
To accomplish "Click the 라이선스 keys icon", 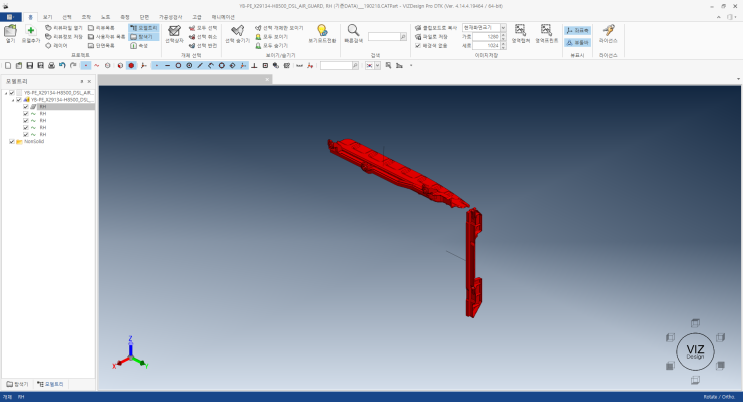I will (x=608, y=31).
